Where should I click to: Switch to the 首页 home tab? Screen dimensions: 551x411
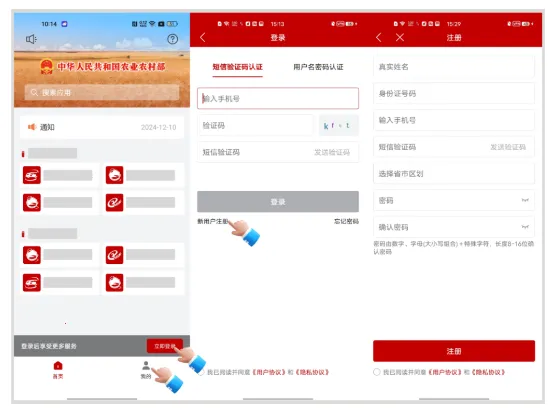click(58, 370)
